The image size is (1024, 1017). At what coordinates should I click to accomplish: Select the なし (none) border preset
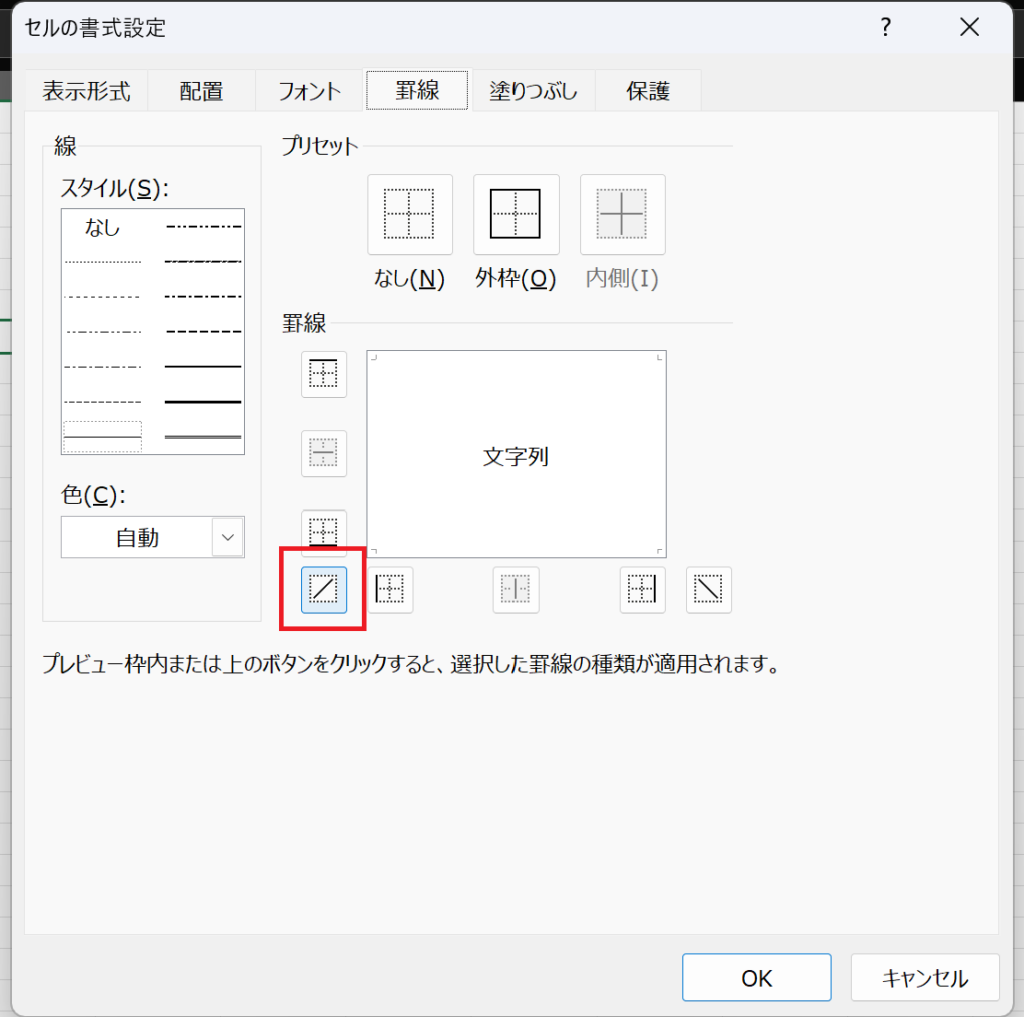pyautogui.click(x=410, y=214)
